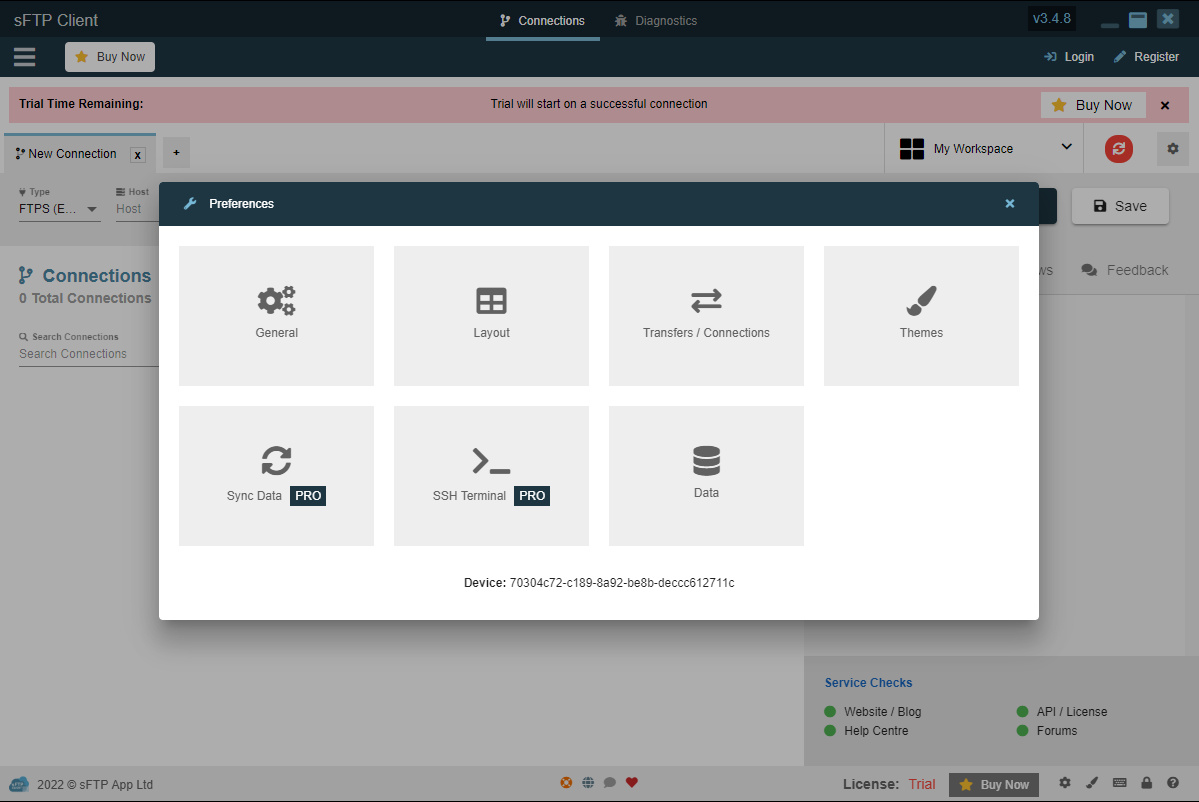Click the Register link
Viewport: 1199px width, 802px height.
1146,57
